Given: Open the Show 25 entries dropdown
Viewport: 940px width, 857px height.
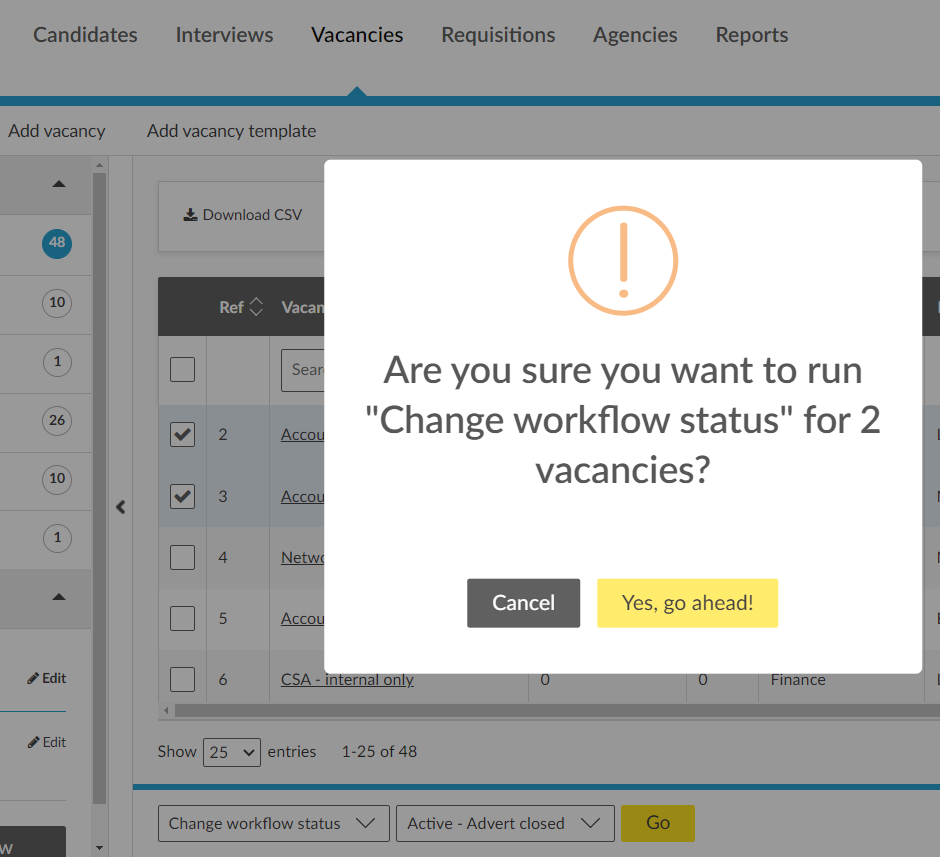Looking at the screenshot, I should 231,752.
